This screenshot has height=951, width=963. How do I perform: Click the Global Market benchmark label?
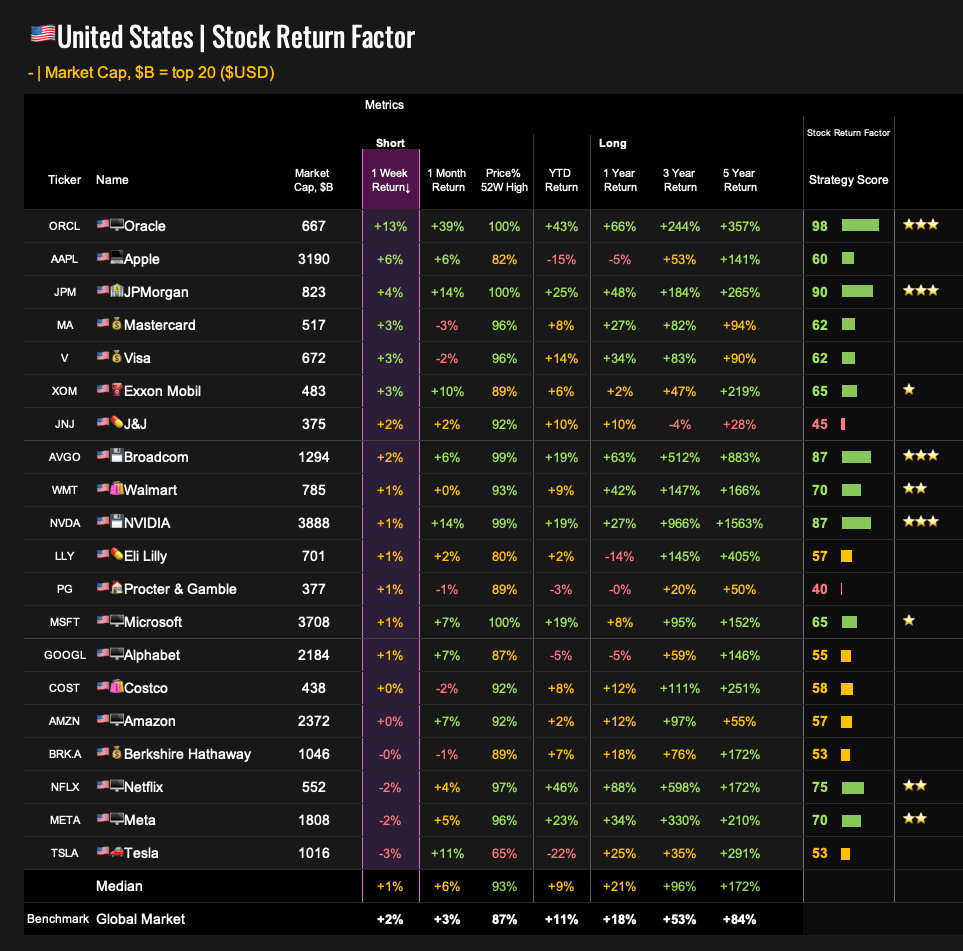click(140, 919)
